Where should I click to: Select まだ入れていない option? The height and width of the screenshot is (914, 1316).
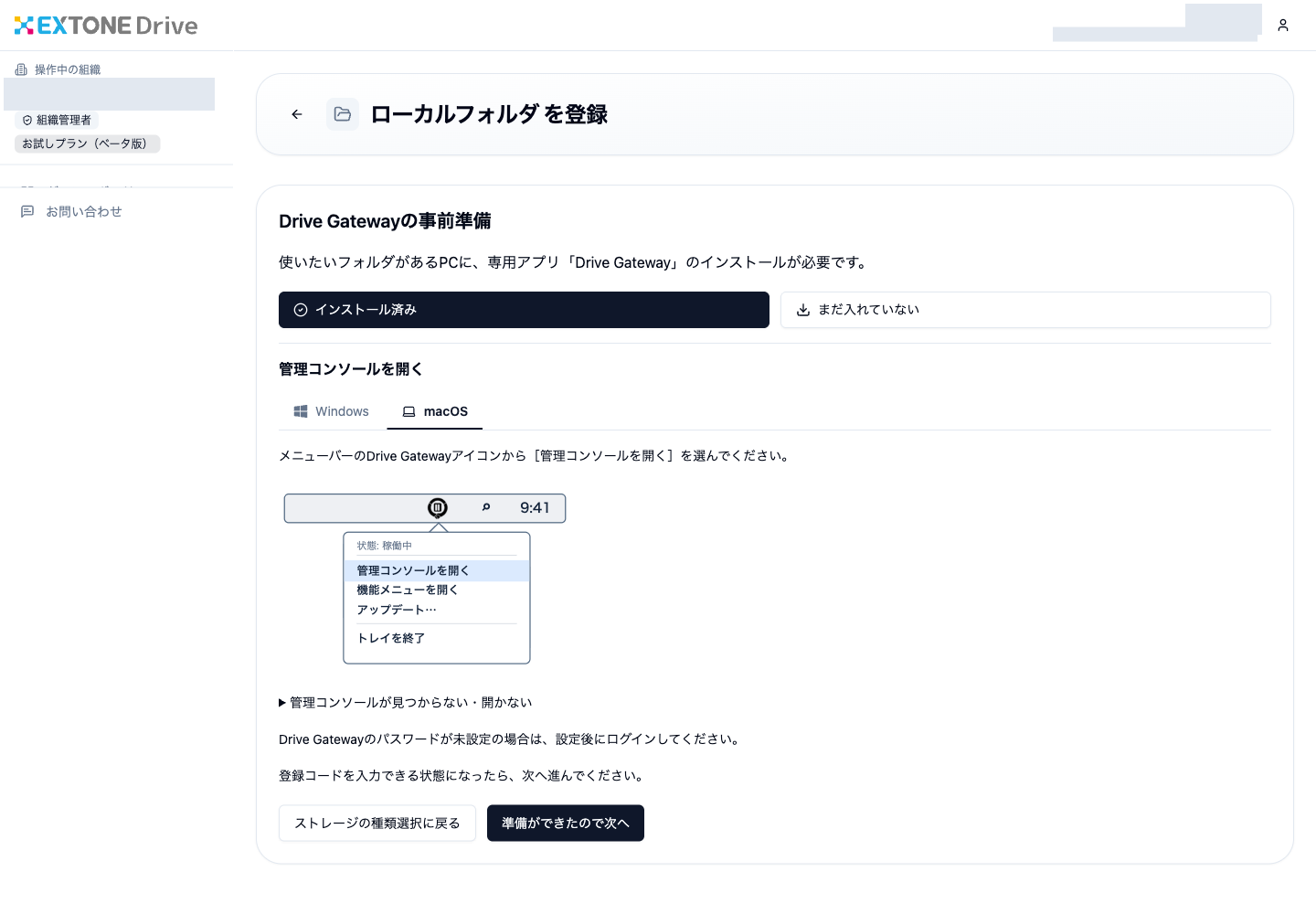[1025, 310]
